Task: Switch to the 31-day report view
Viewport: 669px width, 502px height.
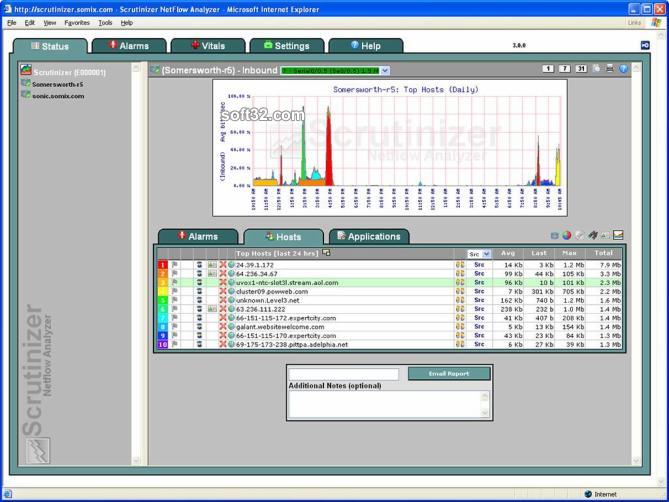Action: coord(581,69)
